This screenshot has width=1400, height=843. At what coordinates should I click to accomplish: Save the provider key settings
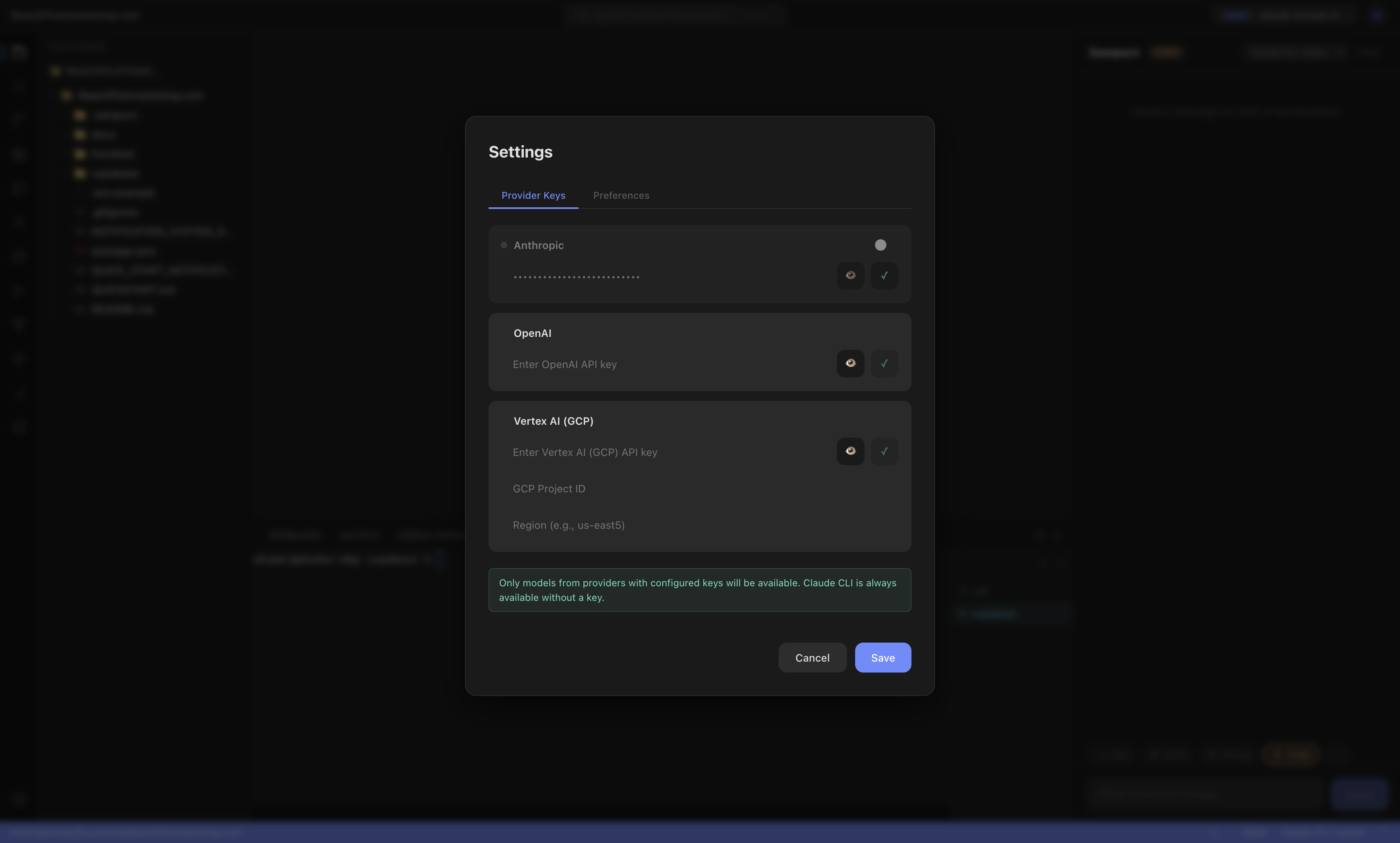pos(882,658)
